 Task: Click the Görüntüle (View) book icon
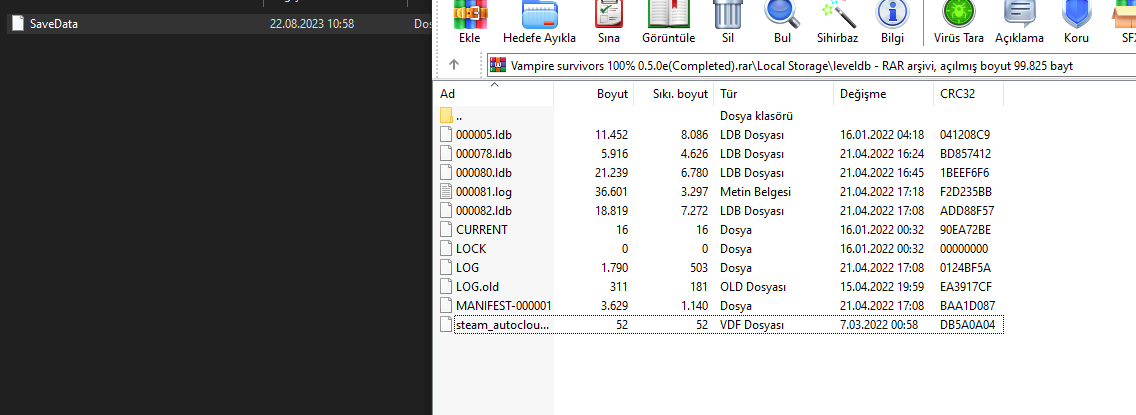(x=668, y=13)
